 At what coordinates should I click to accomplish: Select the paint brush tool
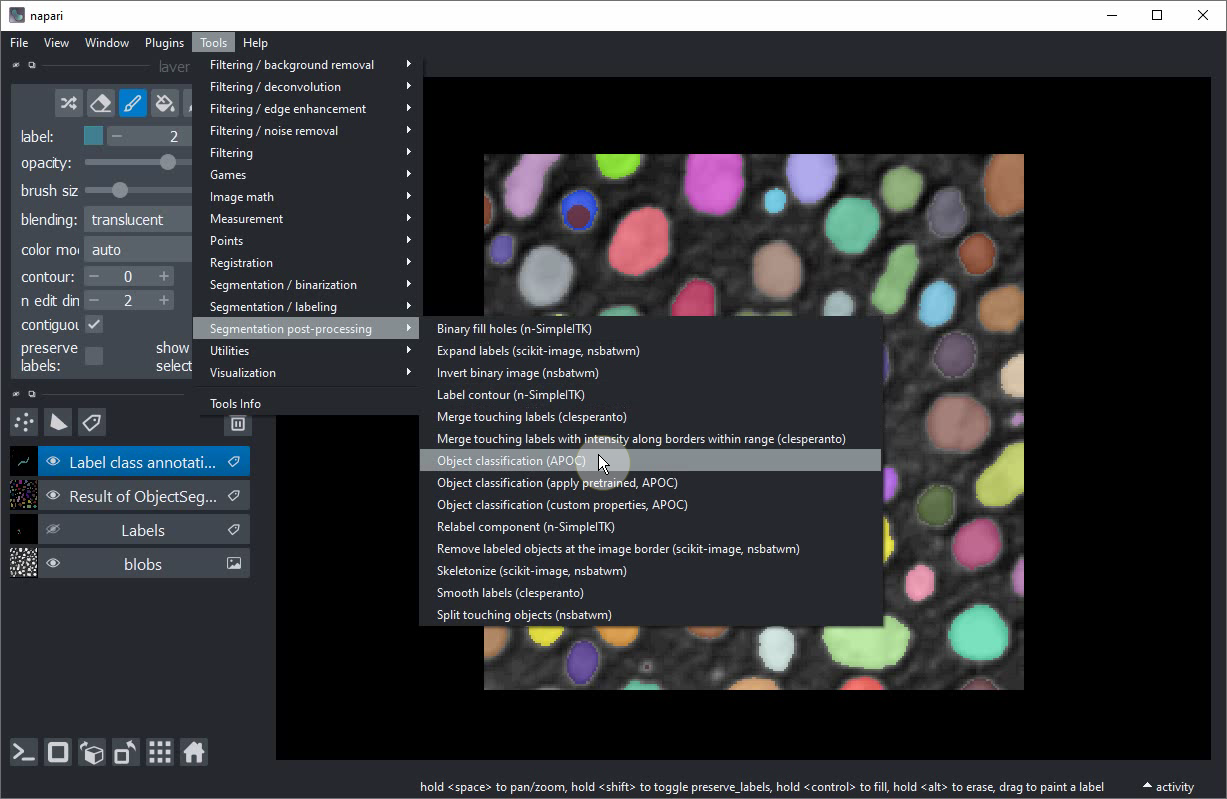[131, 103]
